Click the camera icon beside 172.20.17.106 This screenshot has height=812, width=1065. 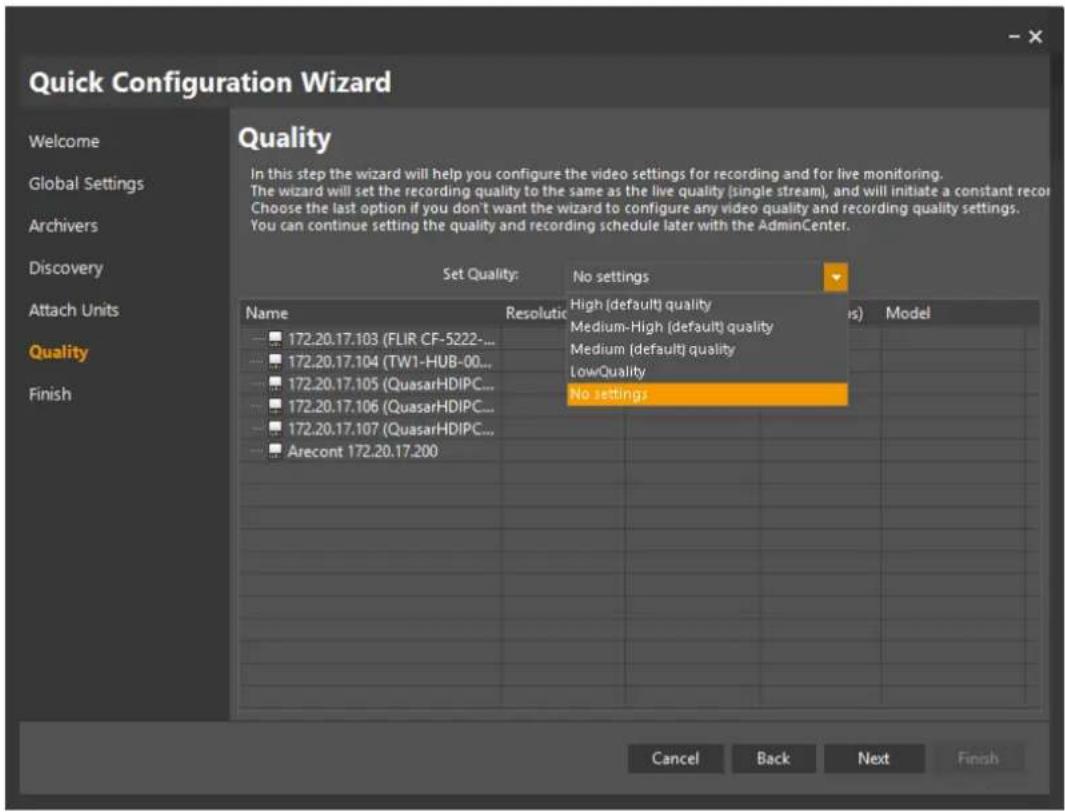275,405
